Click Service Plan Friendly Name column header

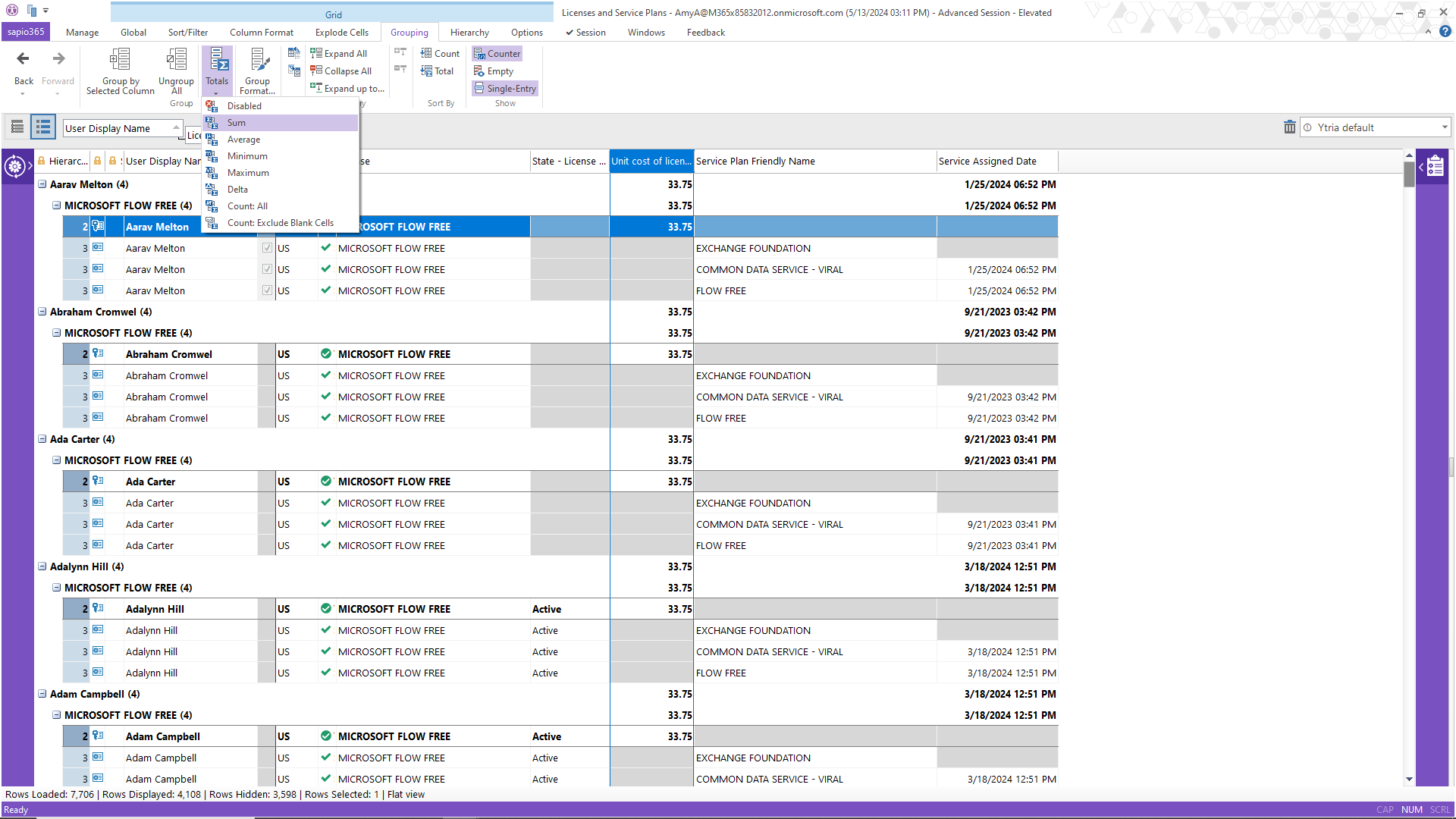[x=815, y=161]
